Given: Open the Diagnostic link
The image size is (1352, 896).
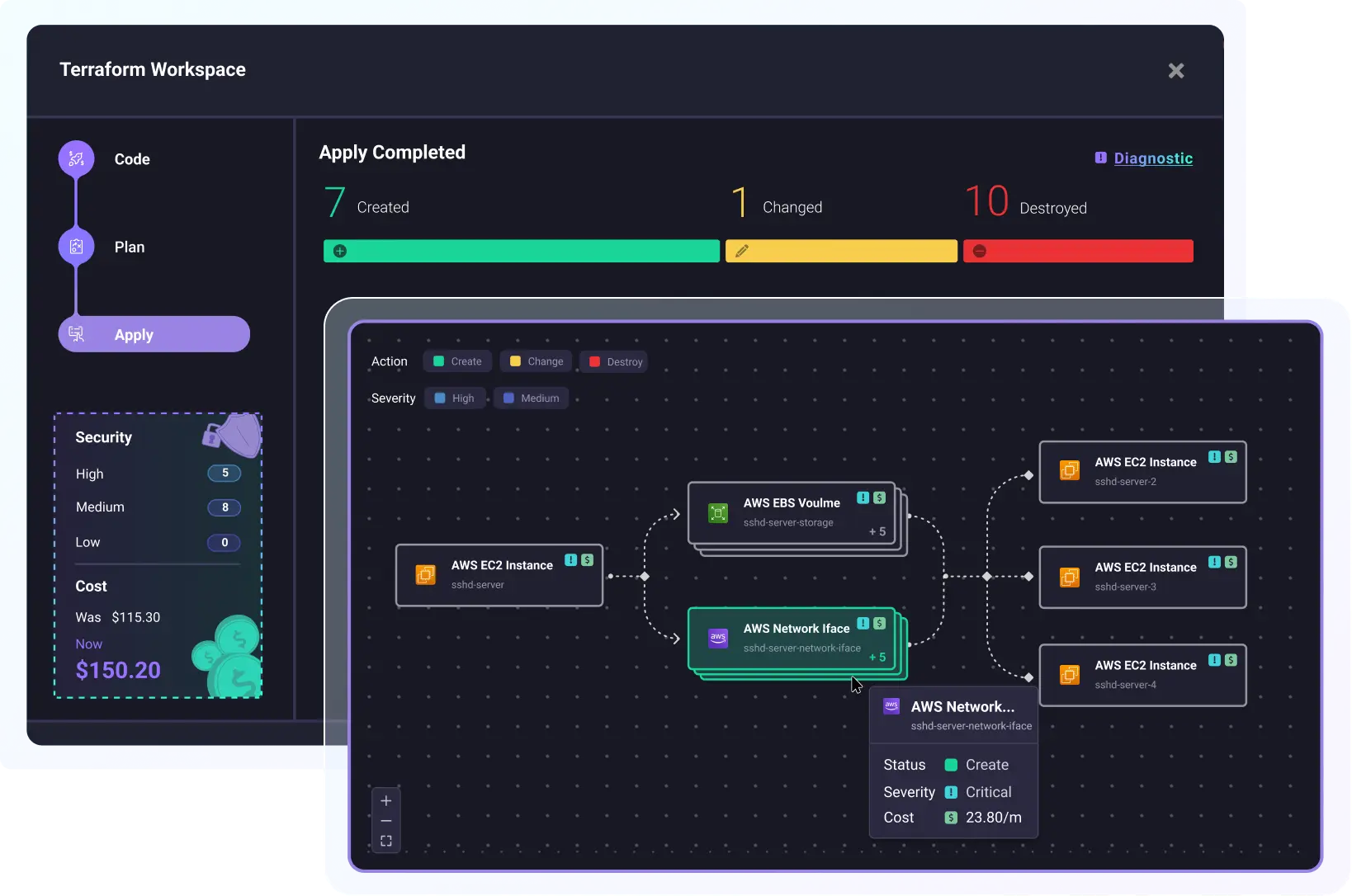Looking at the screenshot, I should coord(1153,158).
